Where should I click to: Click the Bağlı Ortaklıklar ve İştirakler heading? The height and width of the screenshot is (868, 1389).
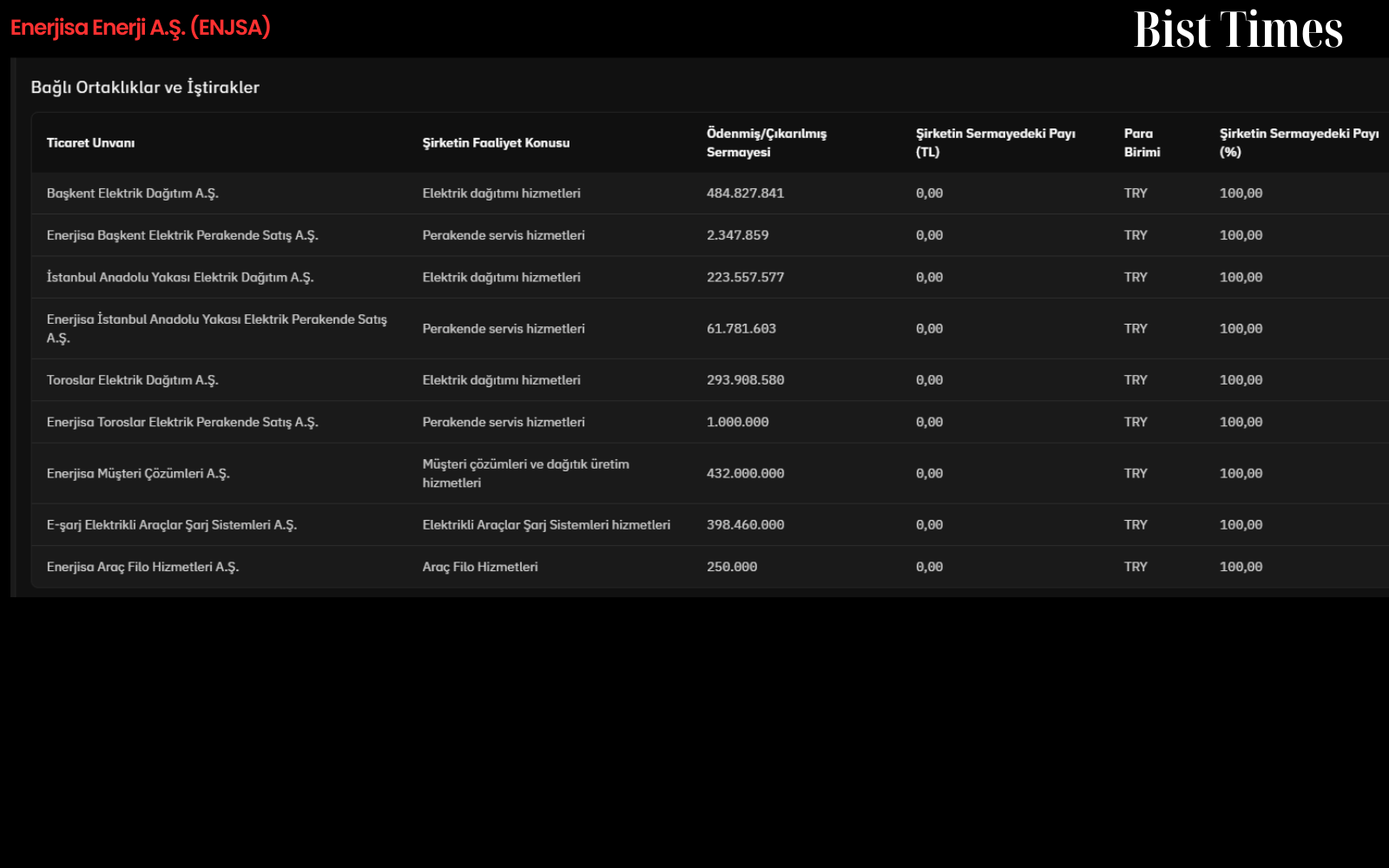[145, 87]
